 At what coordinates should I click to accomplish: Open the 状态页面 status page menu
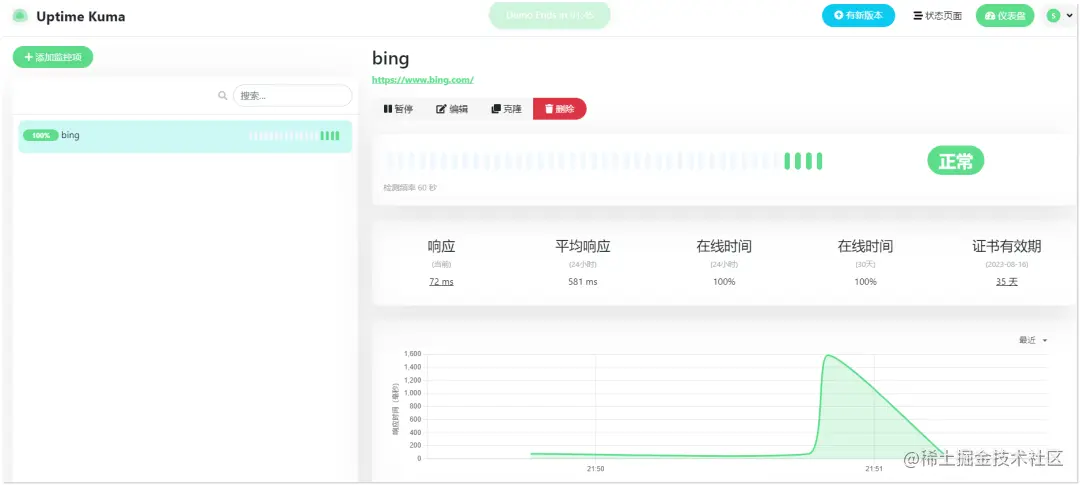pos(937,16)
